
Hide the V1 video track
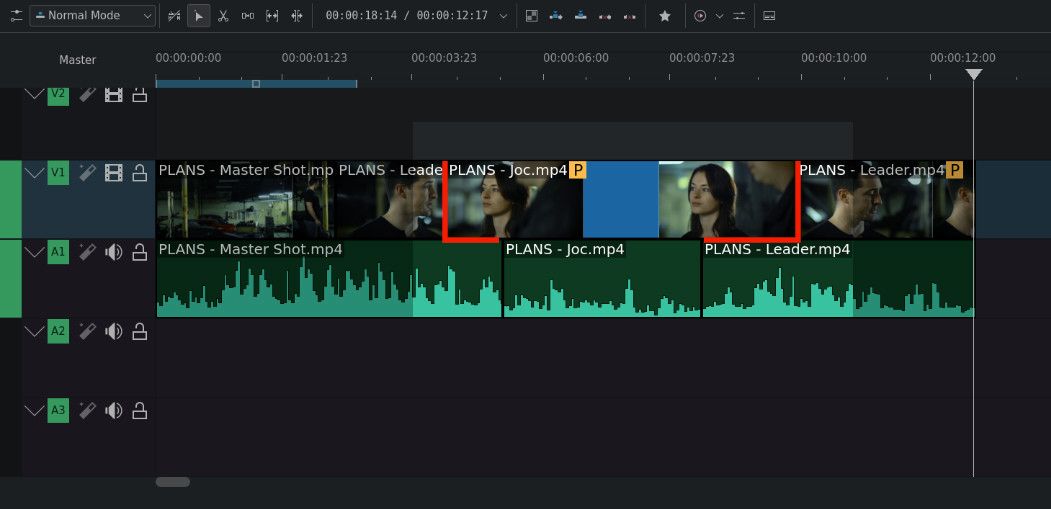point(114,173)
